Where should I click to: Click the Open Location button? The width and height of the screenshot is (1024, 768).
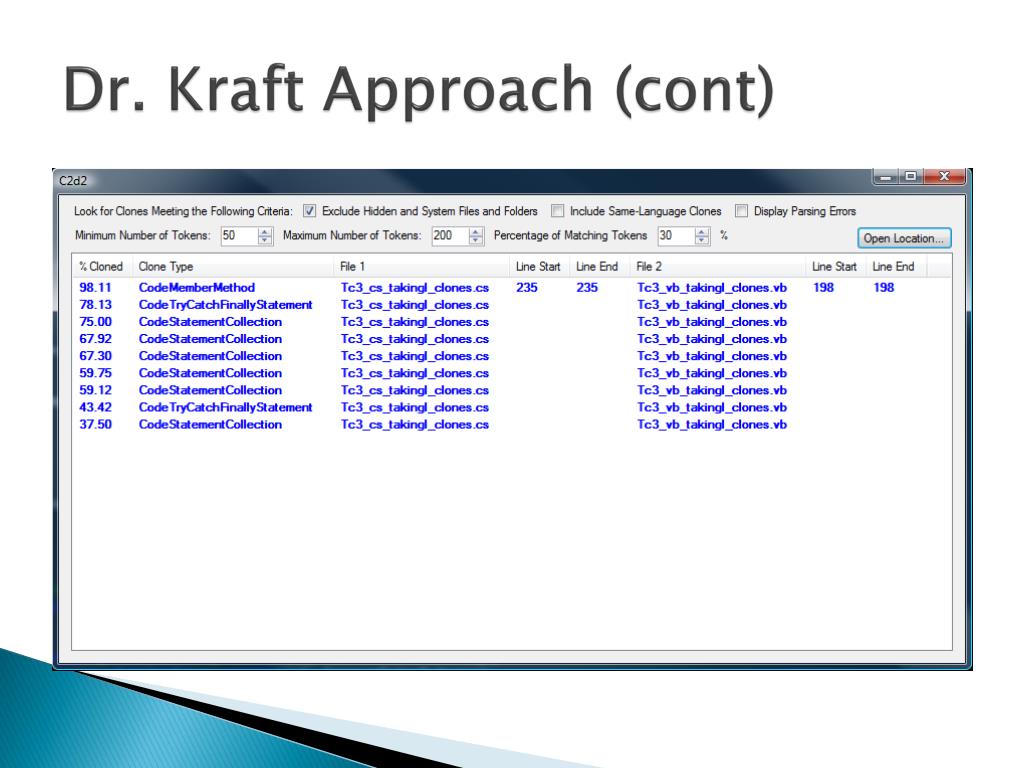click(904, 238)
